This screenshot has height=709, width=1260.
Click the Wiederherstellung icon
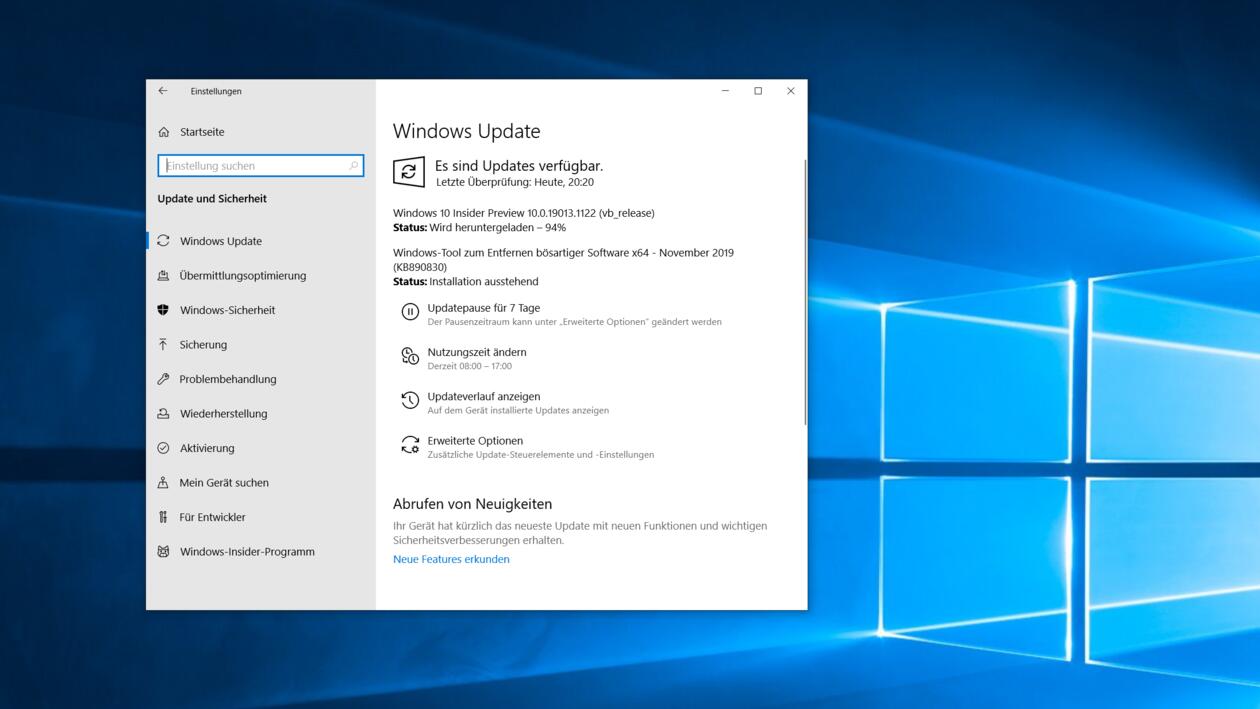click(164, 414)
